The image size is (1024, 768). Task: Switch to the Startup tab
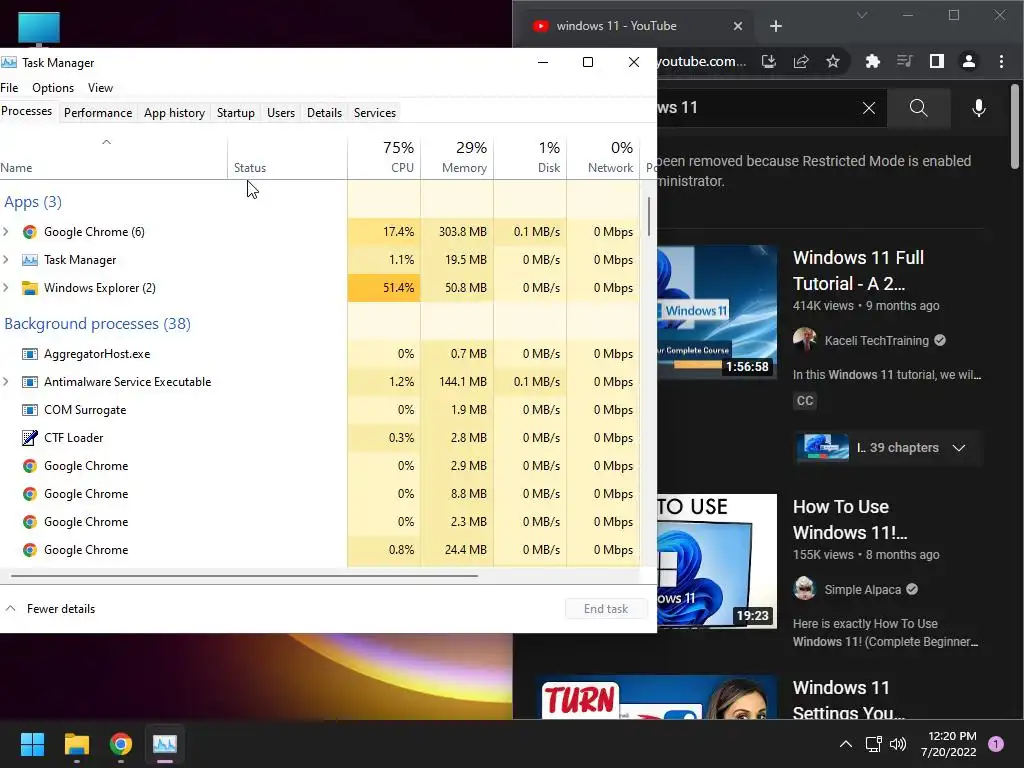coord(236,113)
